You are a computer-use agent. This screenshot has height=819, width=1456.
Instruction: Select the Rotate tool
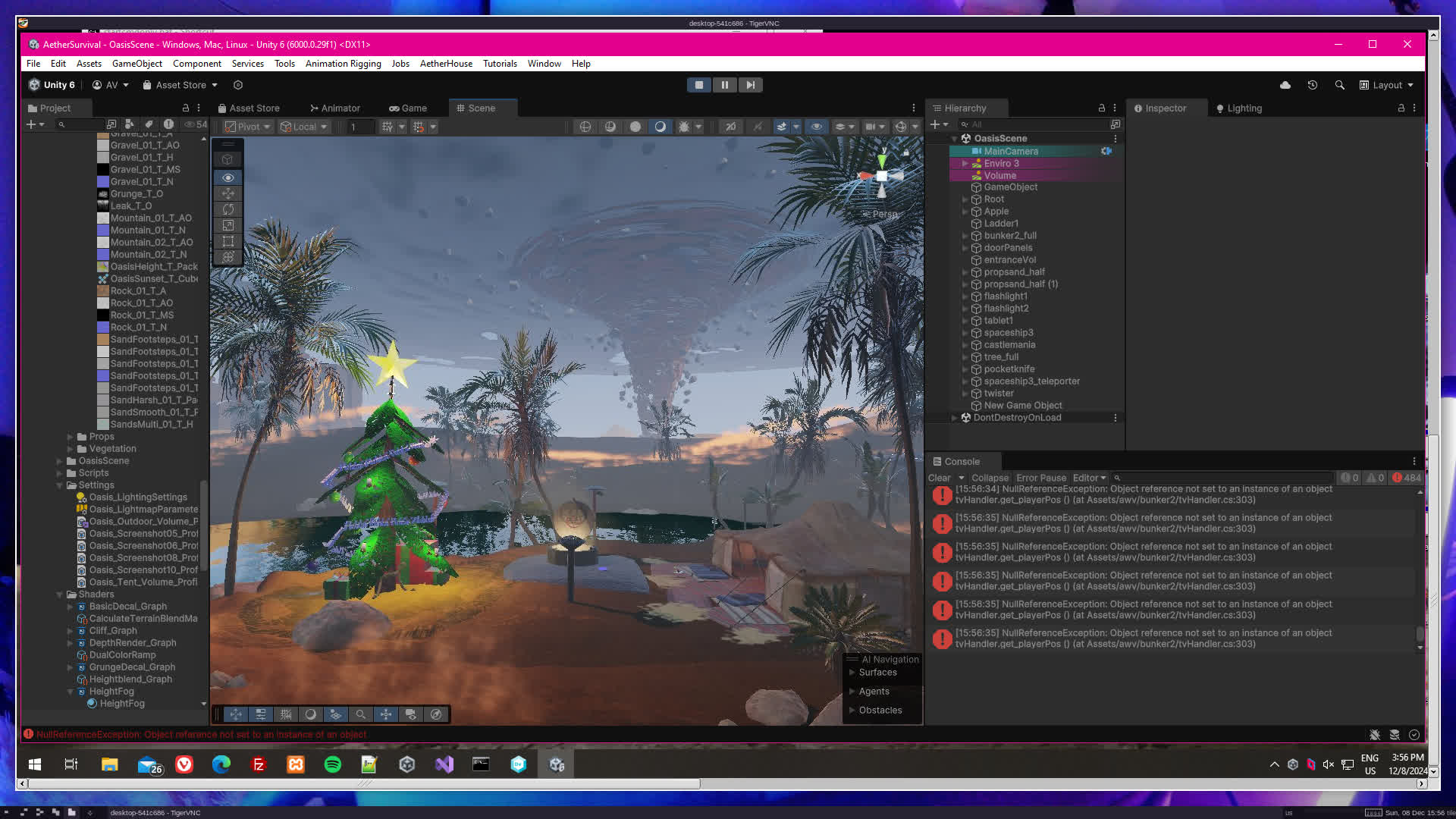click(227, 209)
